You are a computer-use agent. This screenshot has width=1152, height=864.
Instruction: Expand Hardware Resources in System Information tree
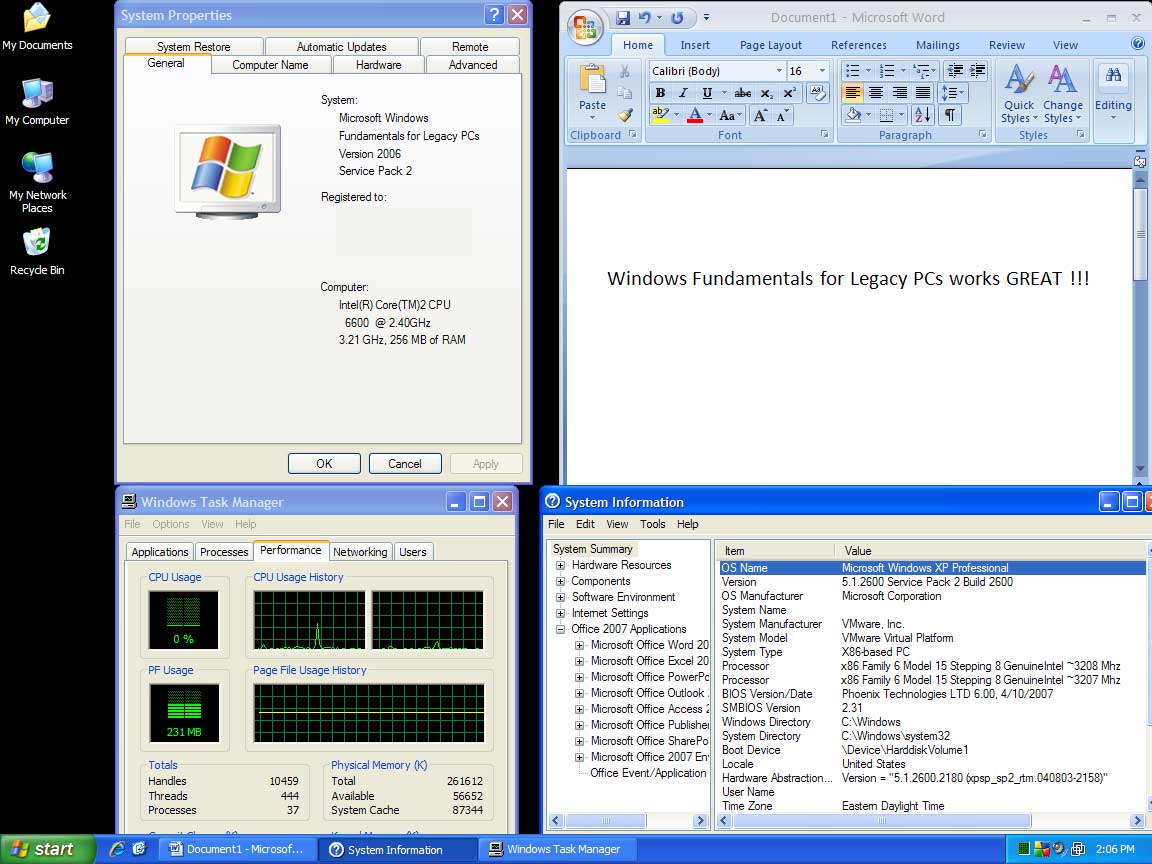(x=561, y=565)
